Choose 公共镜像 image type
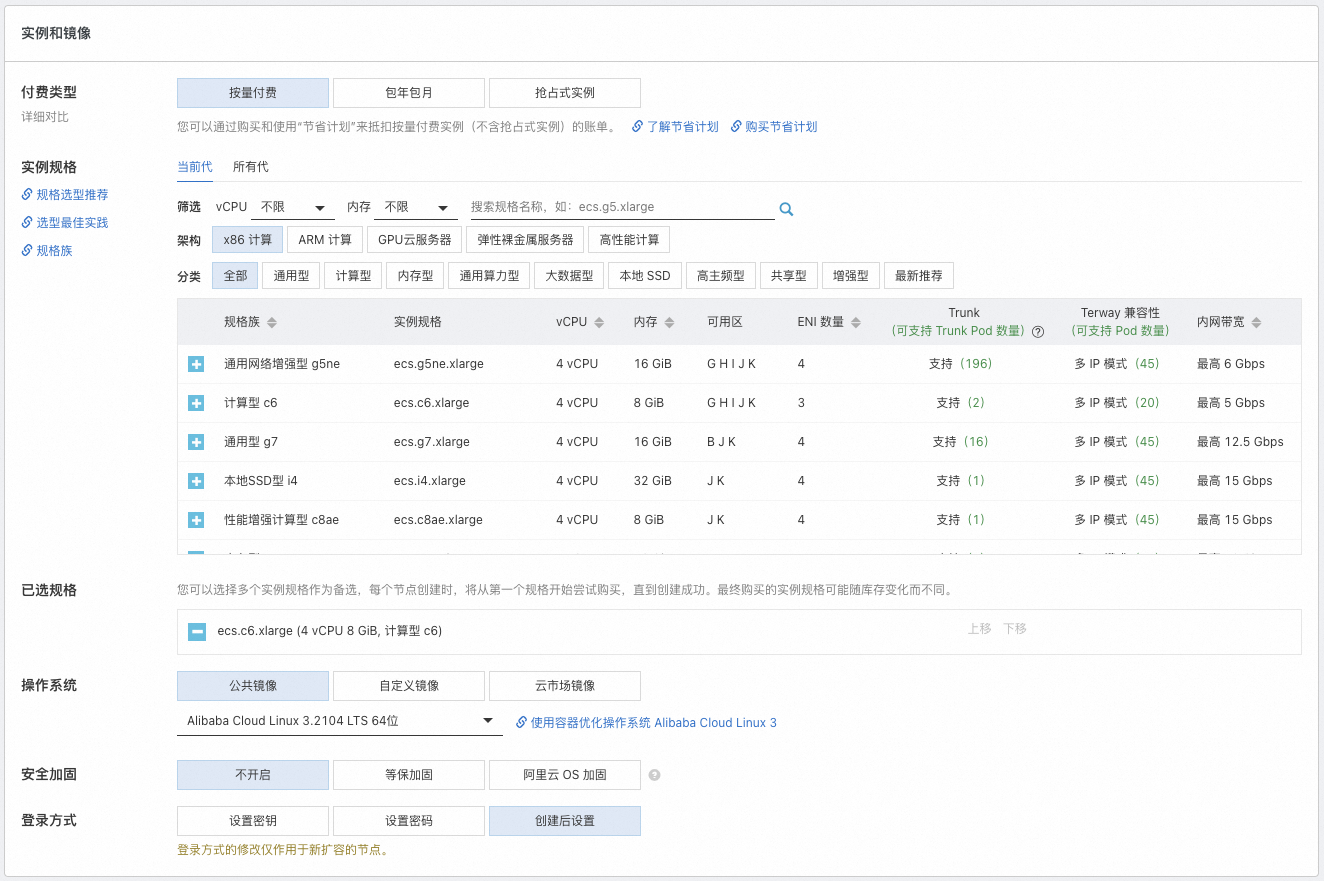 click(253, 686)
